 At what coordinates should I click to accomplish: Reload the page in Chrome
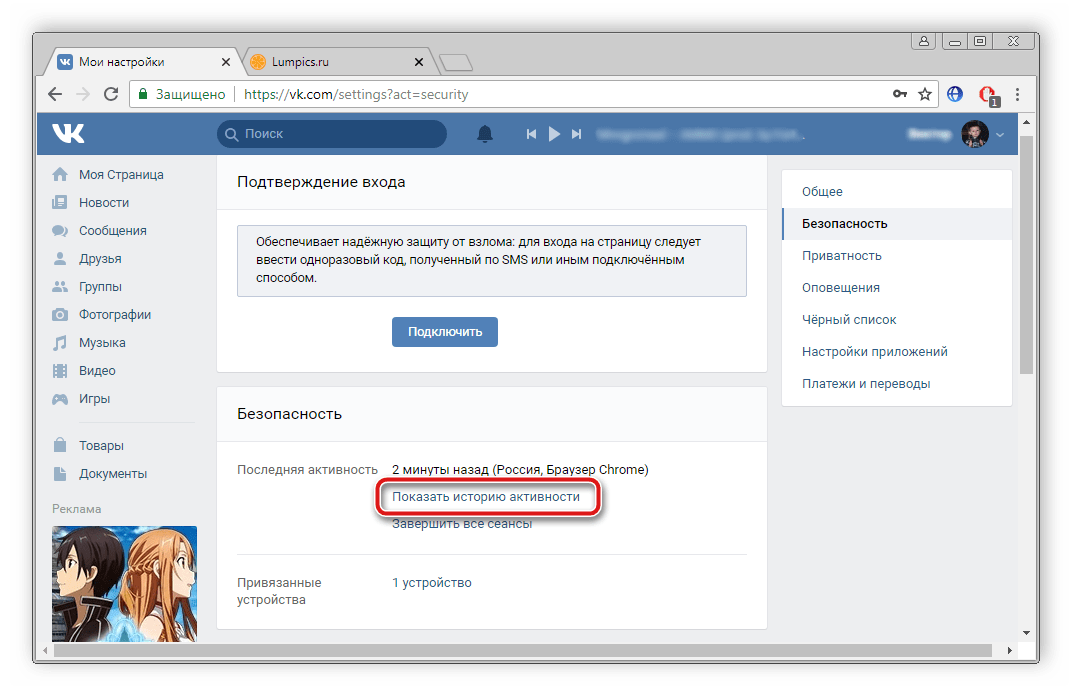111,94
